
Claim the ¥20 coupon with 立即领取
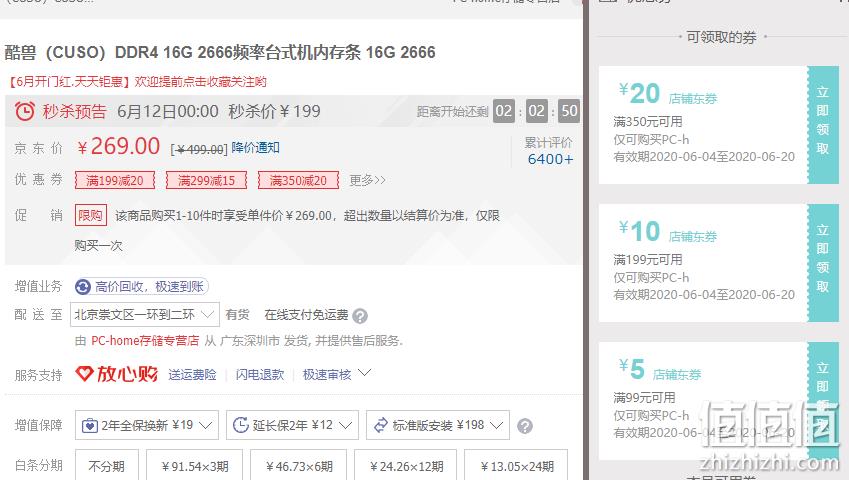tap(823, 125)
